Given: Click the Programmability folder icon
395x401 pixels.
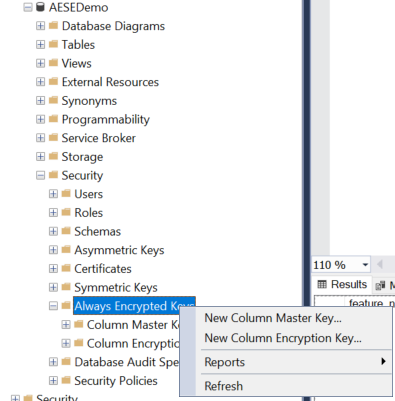Looking at the screenshot, I should pyautogui.click(x=53, y=119).
